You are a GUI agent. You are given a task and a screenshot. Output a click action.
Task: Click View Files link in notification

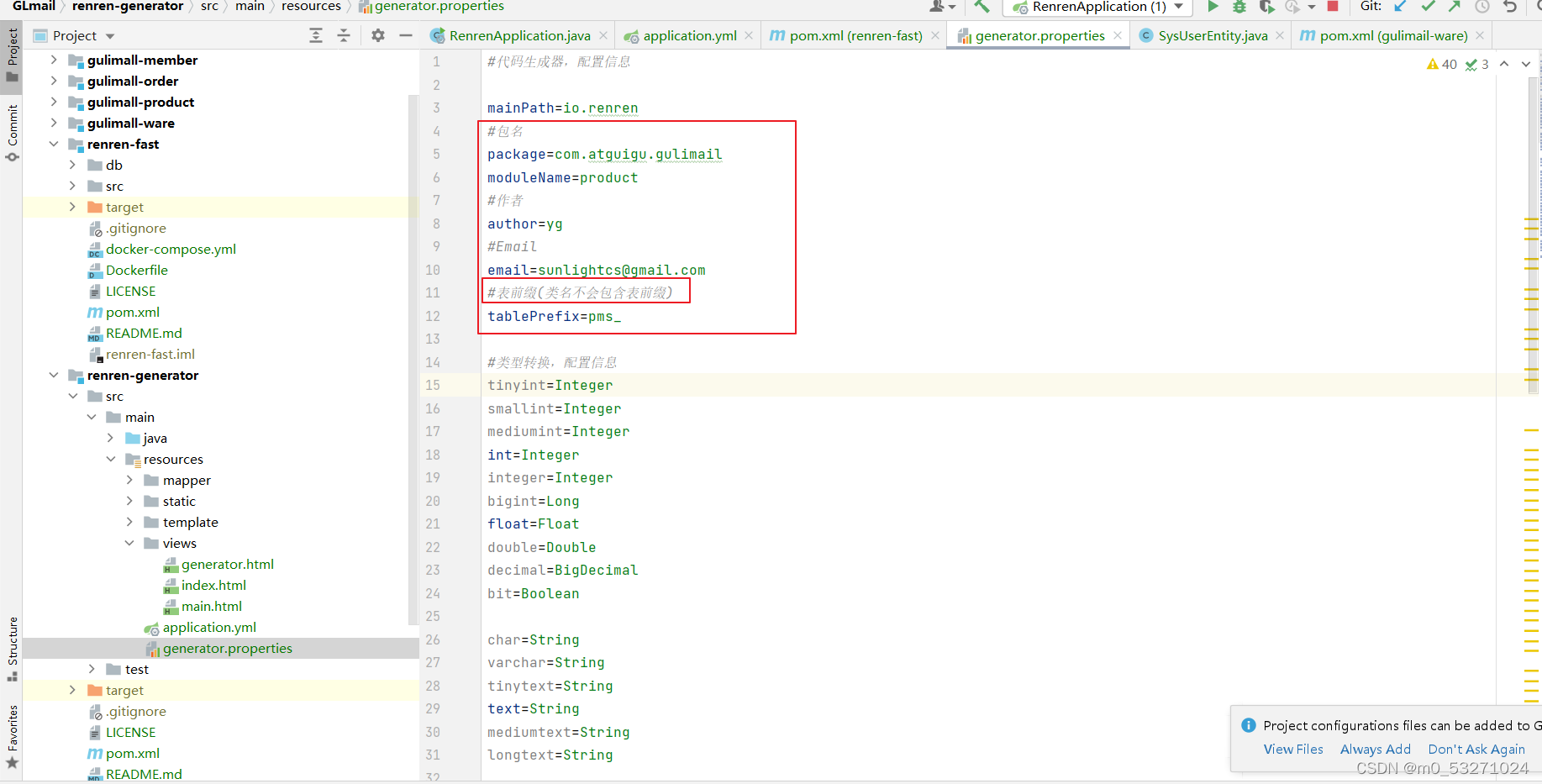click(x=1293, y=749)
